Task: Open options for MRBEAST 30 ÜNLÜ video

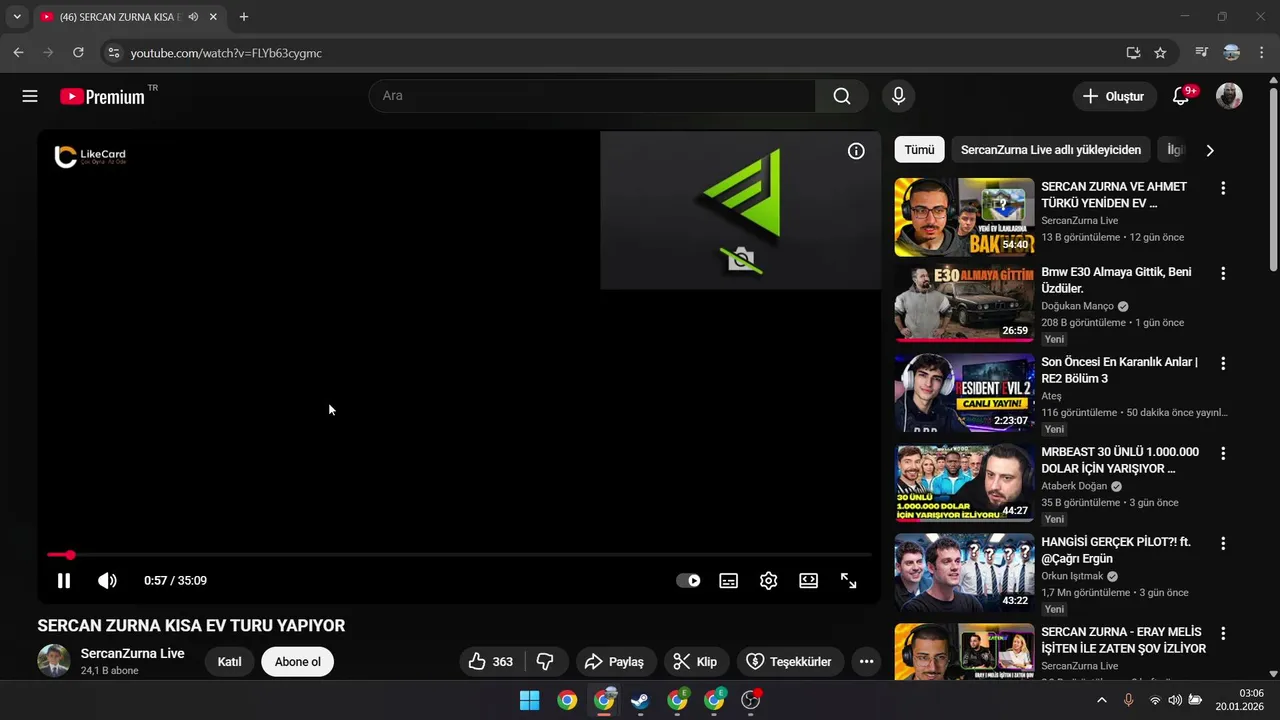Action: click(1222, 453)
